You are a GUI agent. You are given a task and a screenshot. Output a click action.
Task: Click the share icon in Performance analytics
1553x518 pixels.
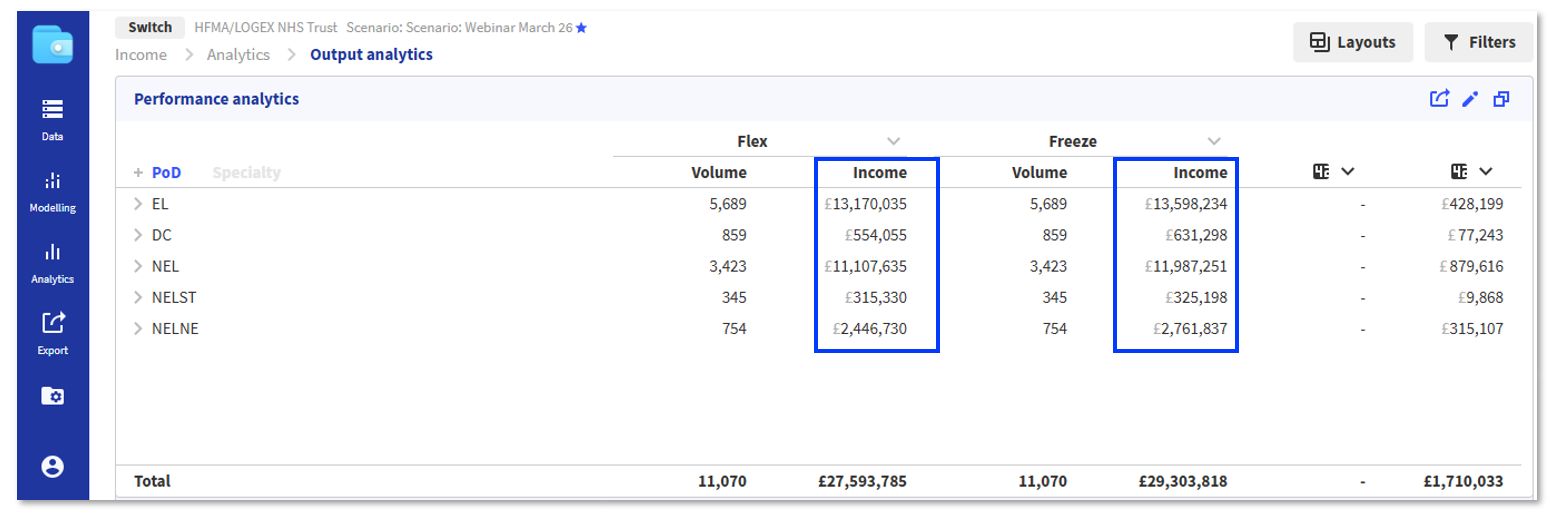pos(1439,99)
